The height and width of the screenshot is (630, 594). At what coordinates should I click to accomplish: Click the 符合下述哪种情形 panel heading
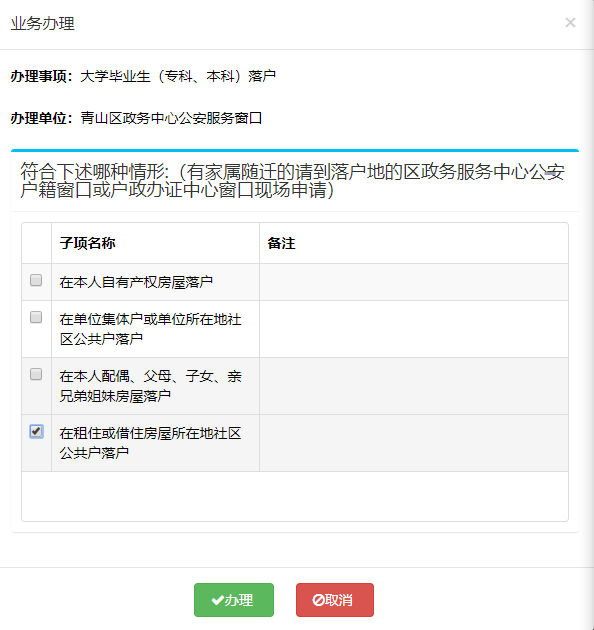click(x=293, y=181)
